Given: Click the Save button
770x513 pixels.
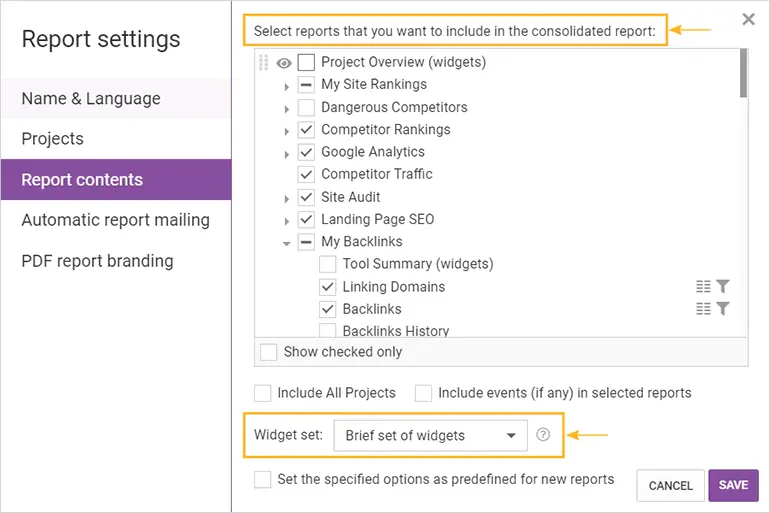Looking at the screenshot, I should tap(733, 485).
